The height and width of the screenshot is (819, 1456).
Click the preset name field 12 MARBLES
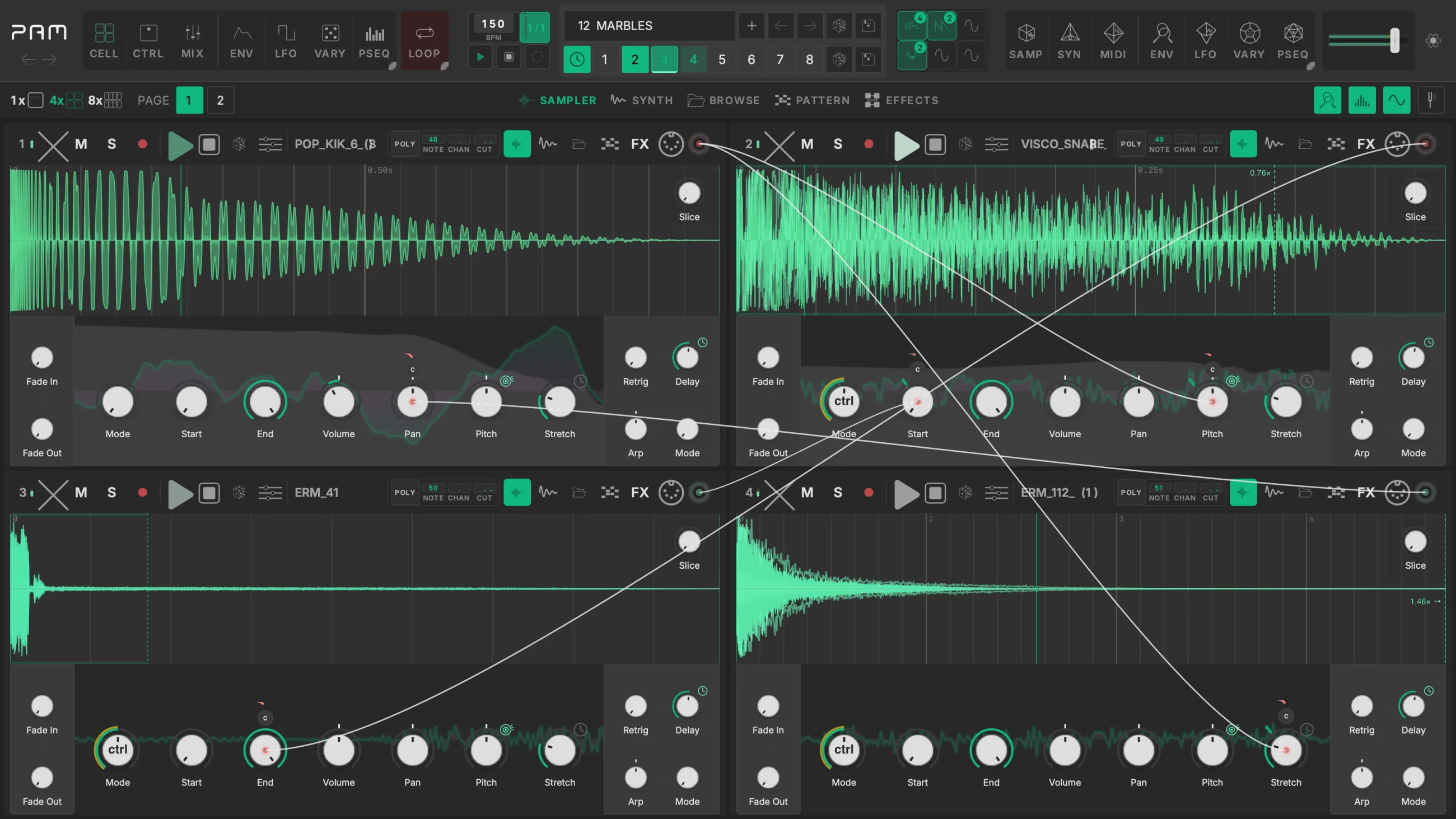click(649, 26)
